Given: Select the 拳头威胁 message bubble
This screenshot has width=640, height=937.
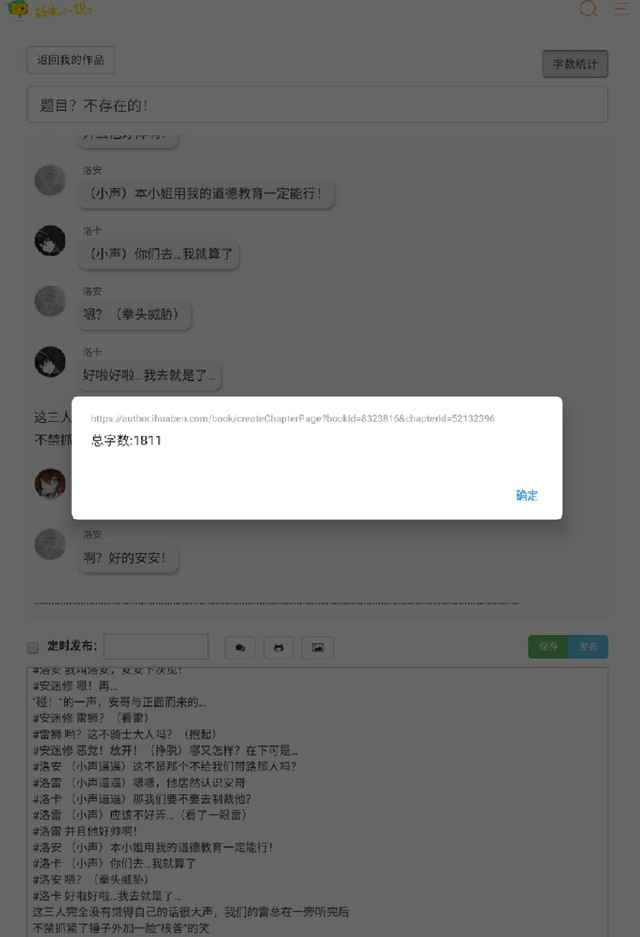Looking at the screenshot, I should pos(134,315).
